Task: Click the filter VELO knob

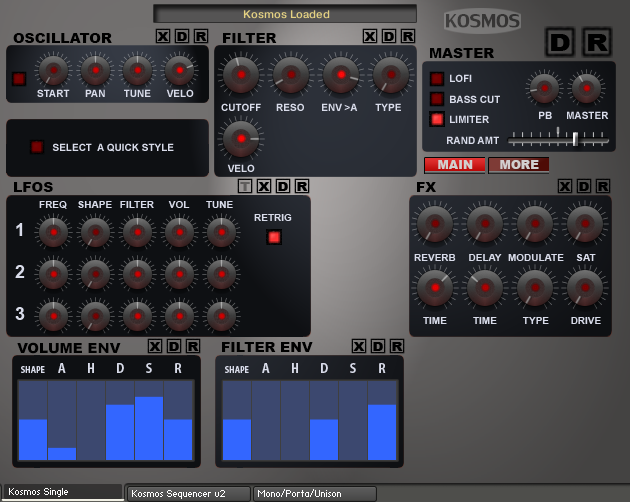Action: click(241, 139)
